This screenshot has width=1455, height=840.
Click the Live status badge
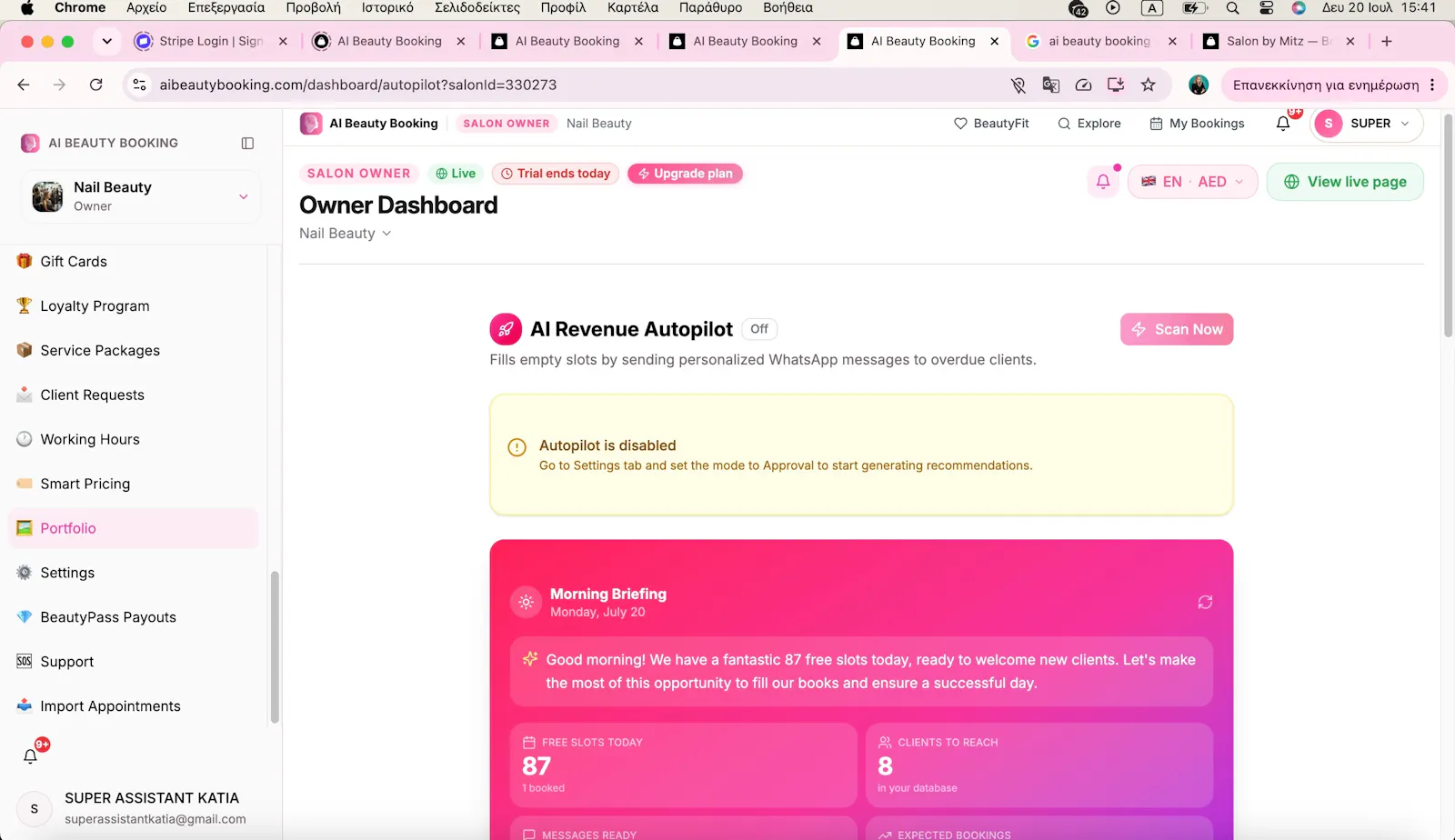(x=456, y=174)
